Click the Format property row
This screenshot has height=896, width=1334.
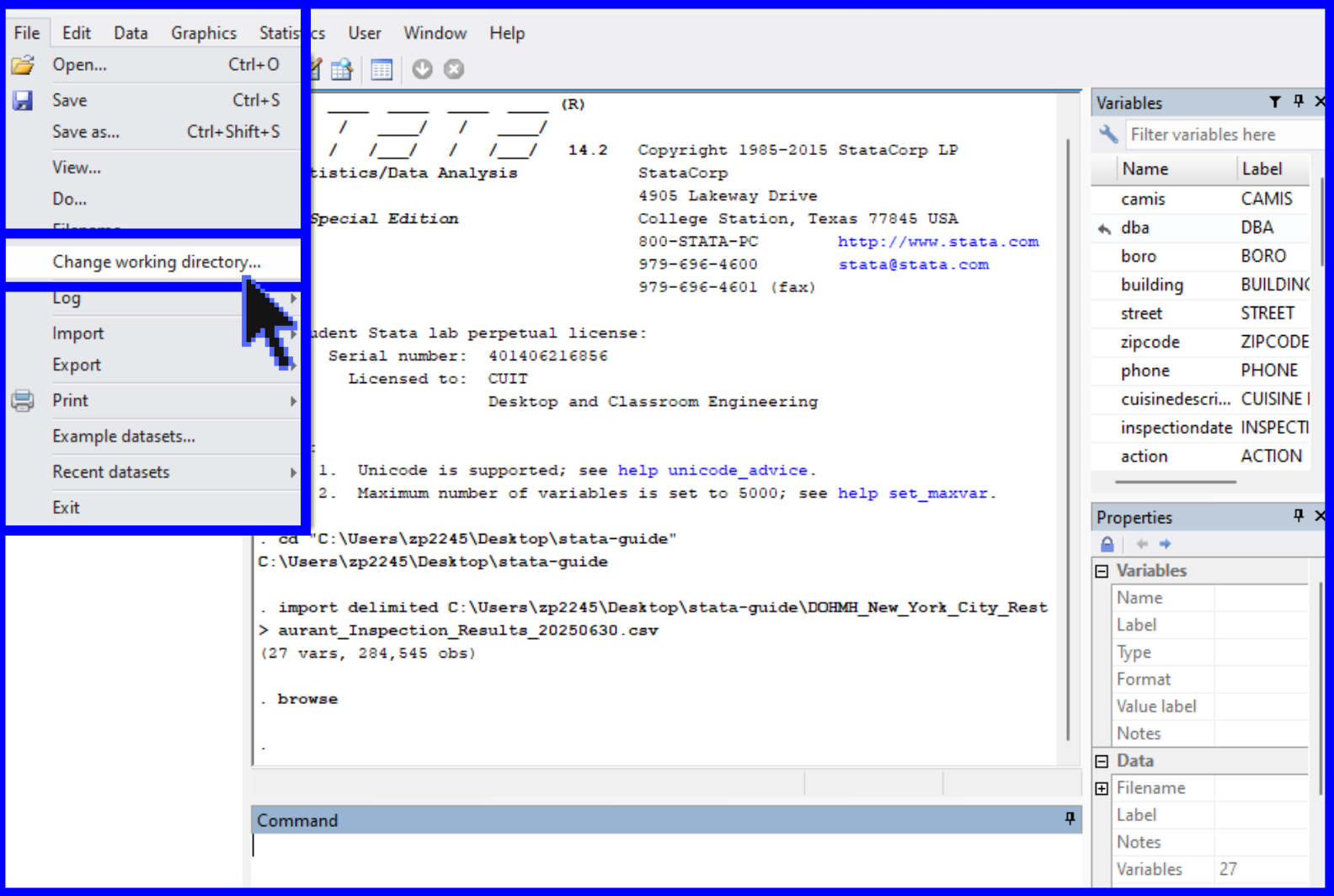point(1210,680)
